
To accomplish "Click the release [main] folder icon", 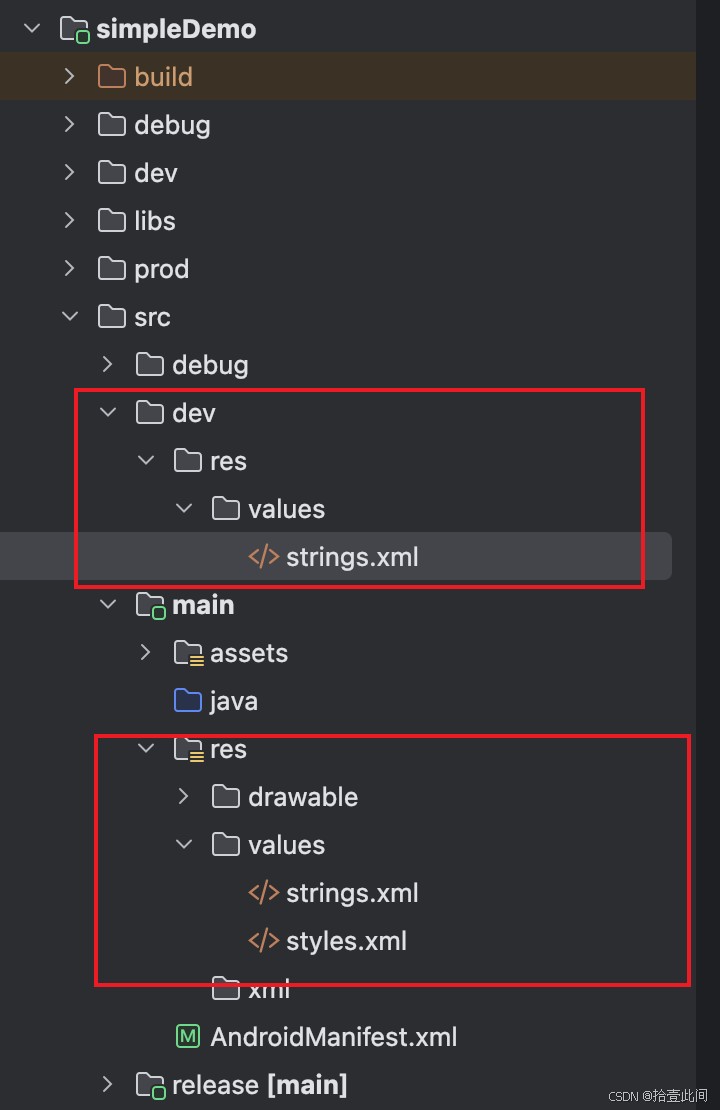I will (150, 1085).
